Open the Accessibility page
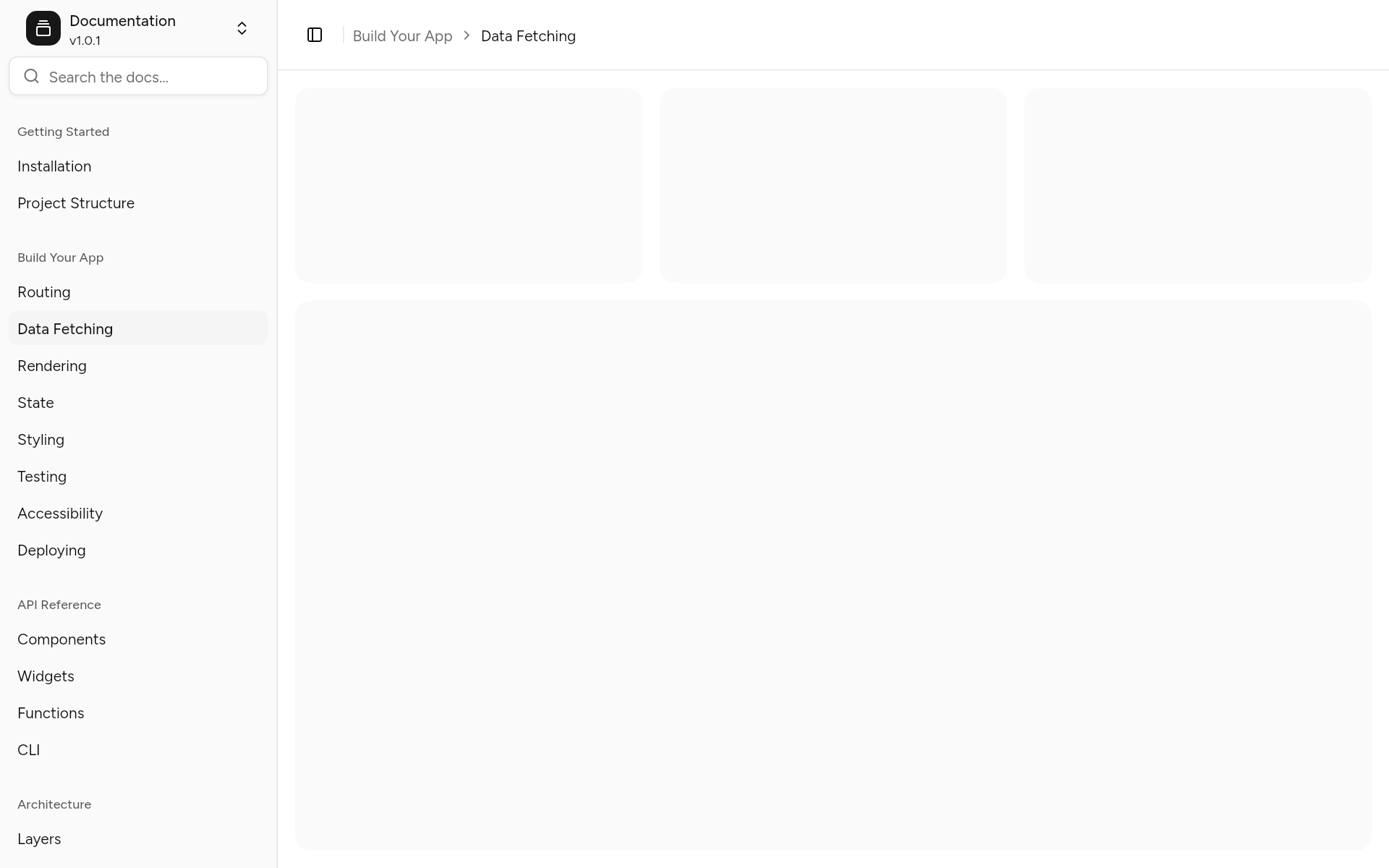The image size is (1389, 868). click(x=138, y=514)
